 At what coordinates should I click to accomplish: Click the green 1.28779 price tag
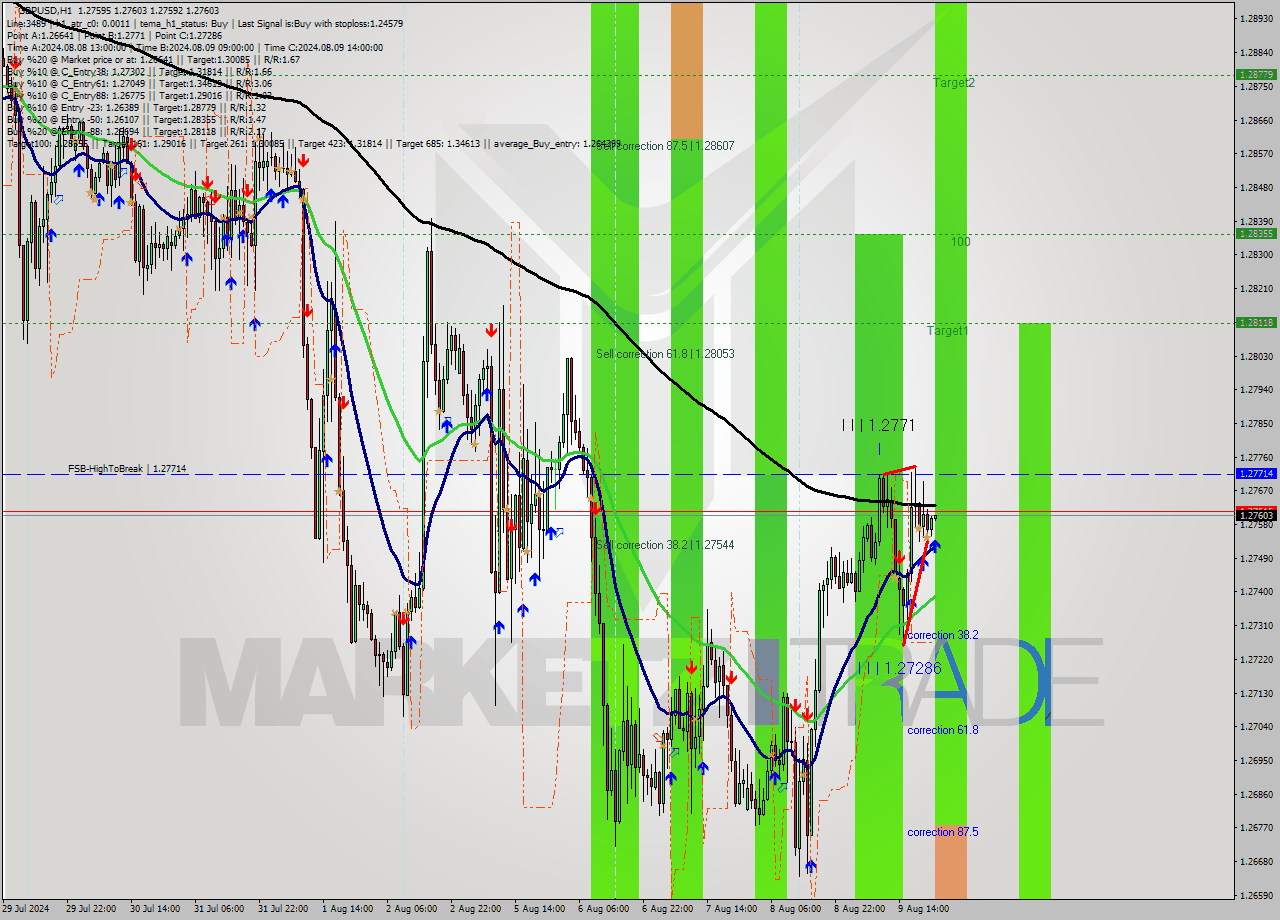click(x=1255, y=75)
